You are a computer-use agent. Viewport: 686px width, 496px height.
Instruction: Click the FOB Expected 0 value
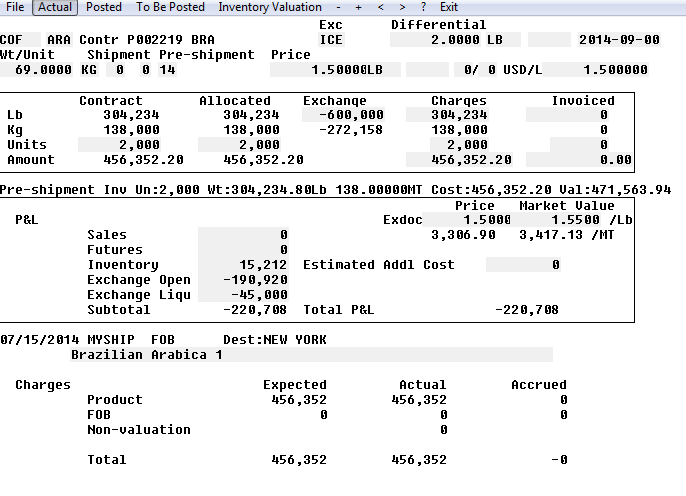tap(323, 415)
